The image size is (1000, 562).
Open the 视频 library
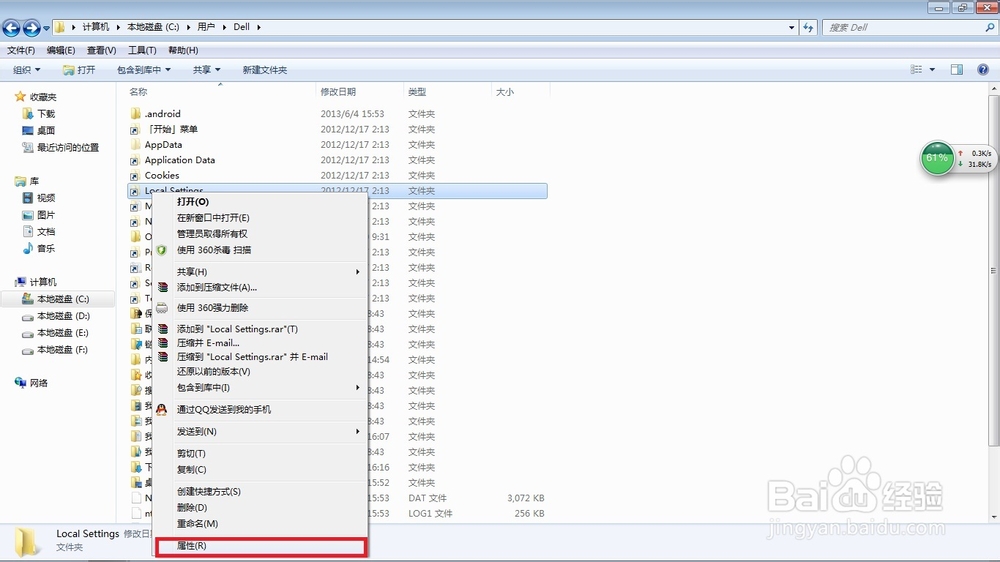click(39, 198)
